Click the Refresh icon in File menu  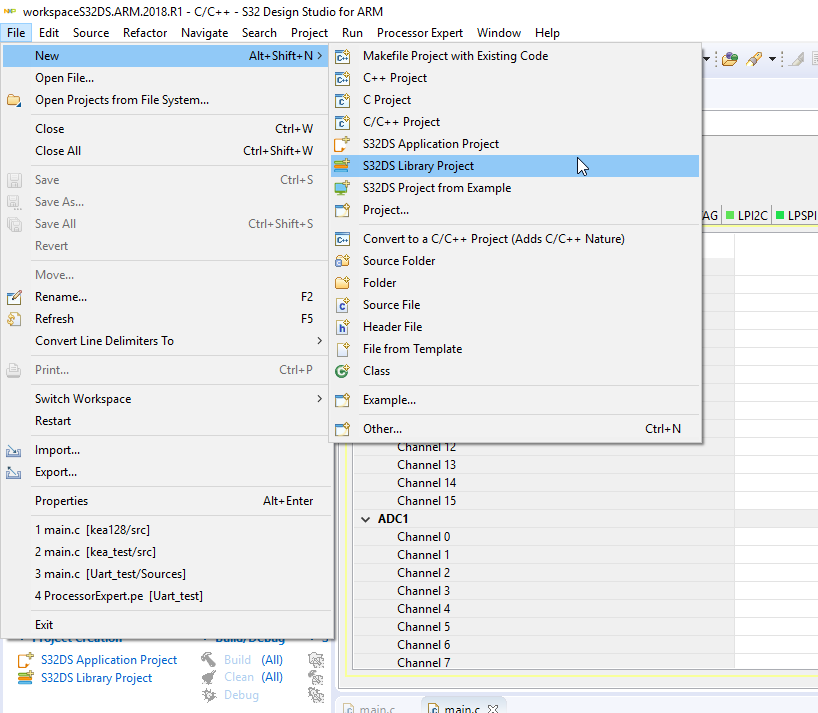14,319
